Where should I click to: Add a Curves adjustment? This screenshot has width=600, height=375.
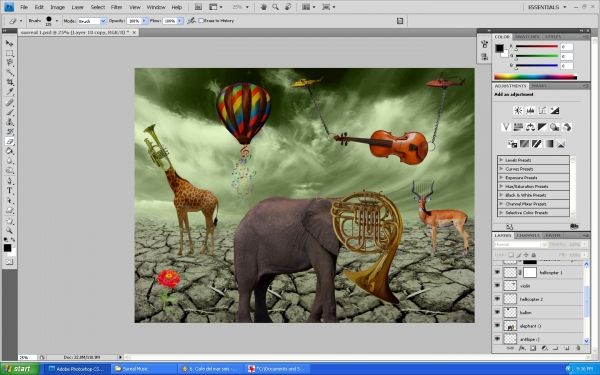pyautogui.click(x=542, y=111)
